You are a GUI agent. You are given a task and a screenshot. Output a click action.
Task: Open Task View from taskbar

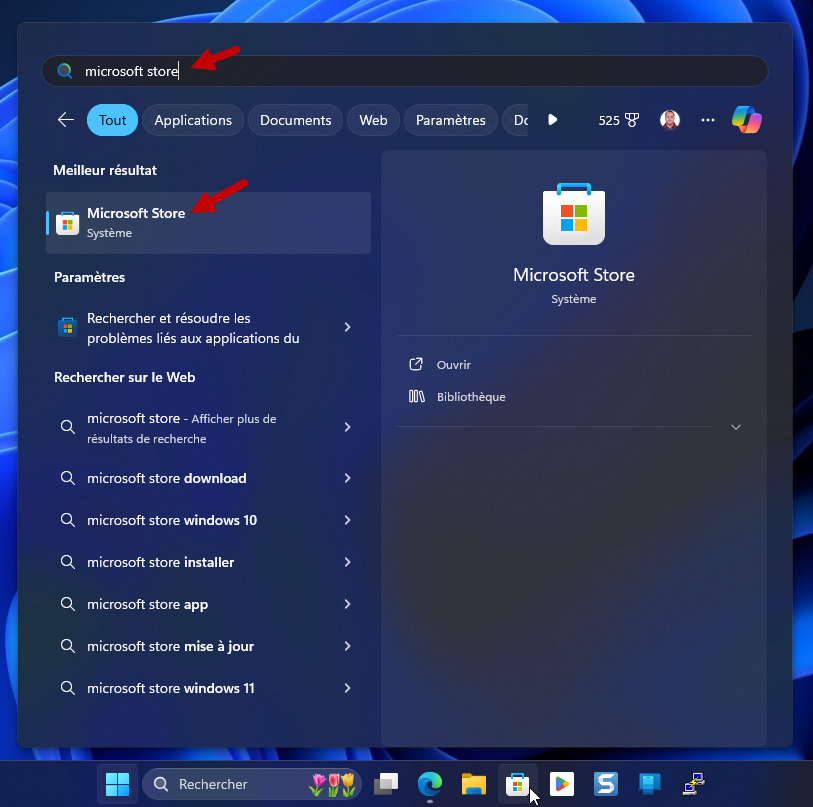[386, 784]
